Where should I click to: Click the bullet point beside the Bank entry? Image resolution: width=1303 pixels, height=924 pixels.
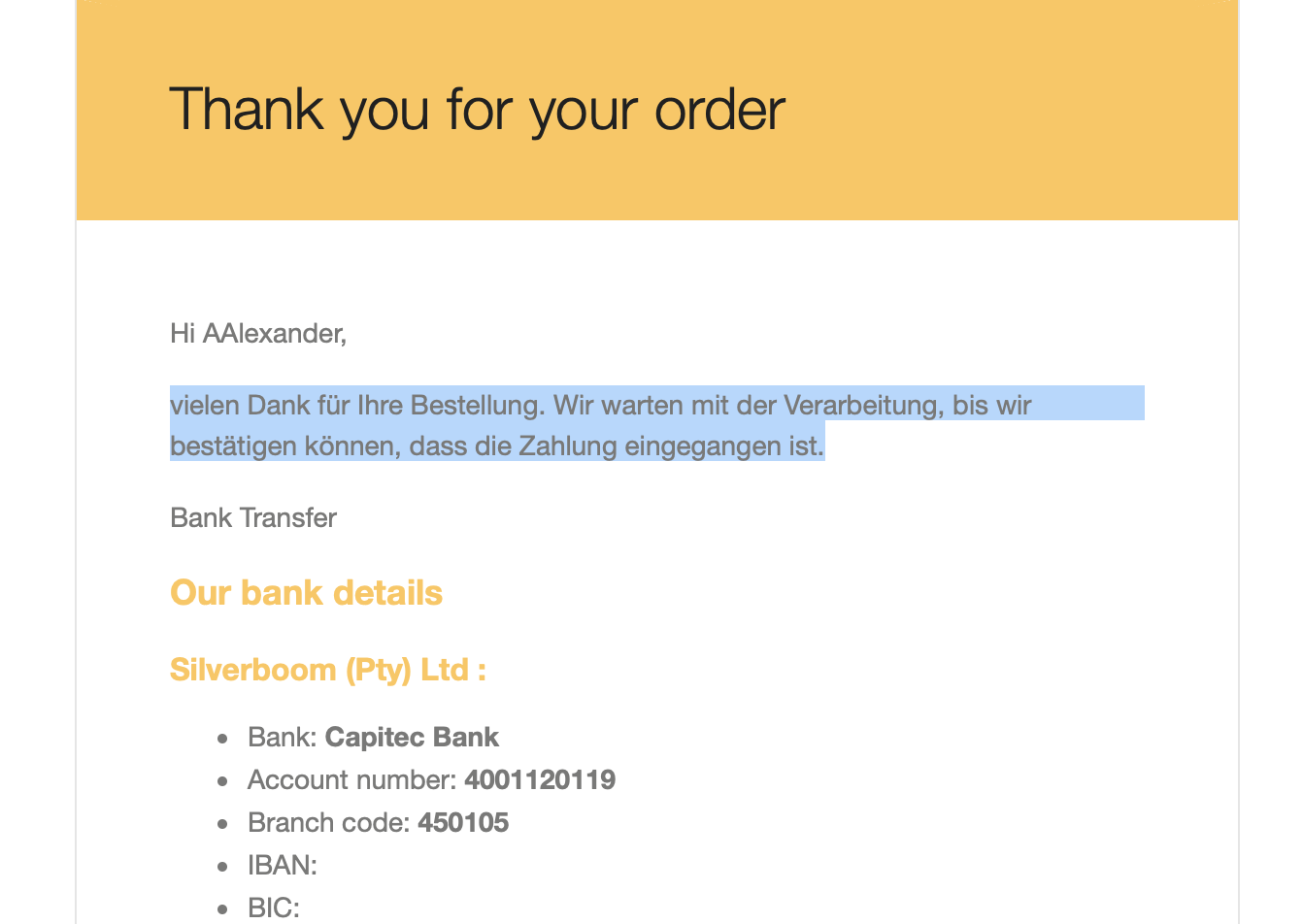[x=223, y=739]
